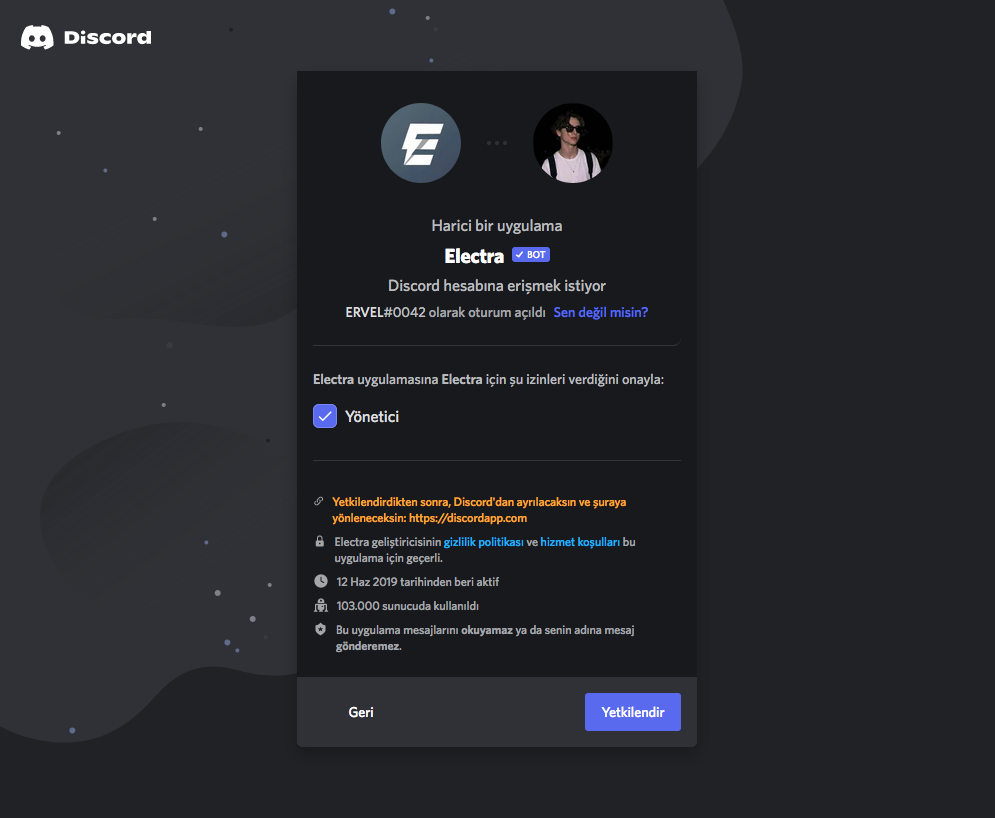Click the https://discordapp.com redirect URL text

tap(468, 518)
